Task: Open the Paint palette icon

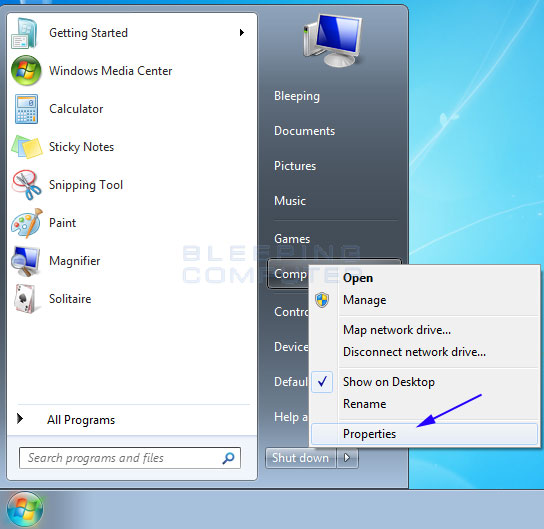Action: (26, 223)
